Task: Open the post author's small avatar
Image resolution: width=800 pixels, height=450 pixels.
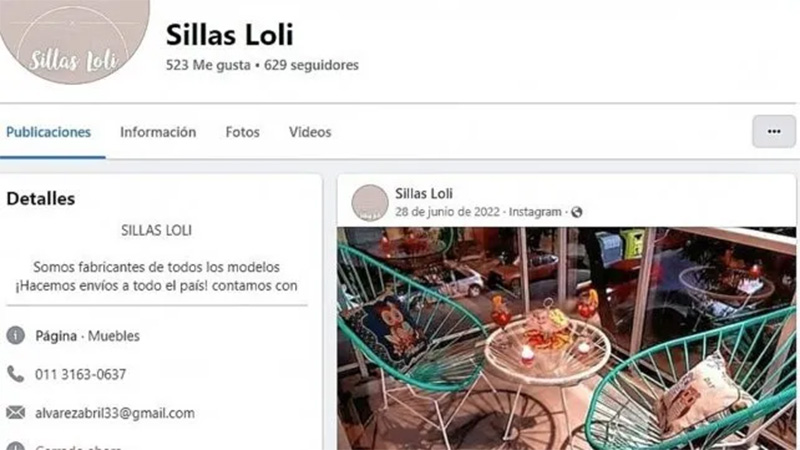Action: (x=370, y=203)
